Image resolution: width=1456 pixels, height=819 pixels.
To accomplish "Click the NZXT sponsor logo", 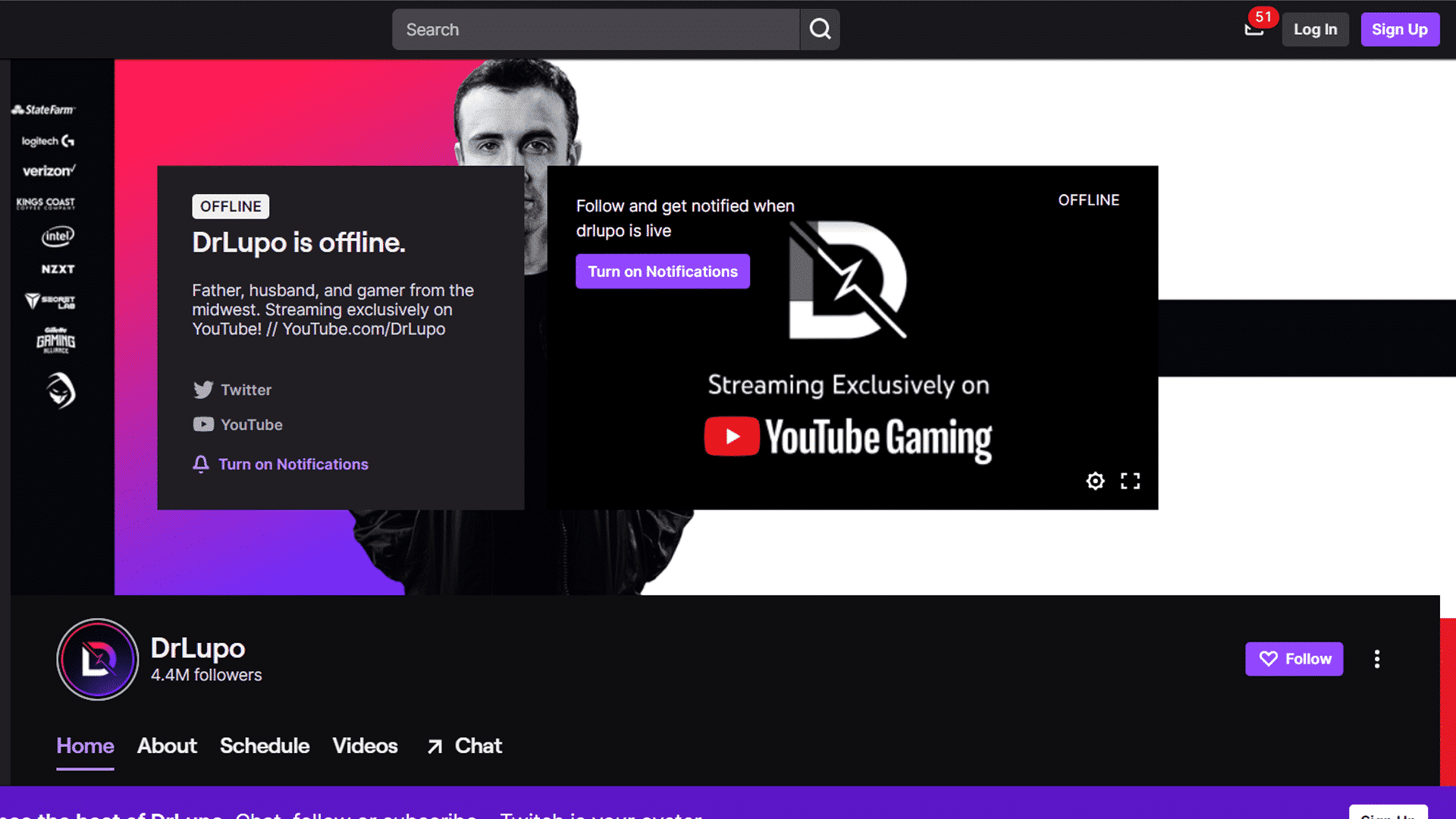I will coord(58,269).
